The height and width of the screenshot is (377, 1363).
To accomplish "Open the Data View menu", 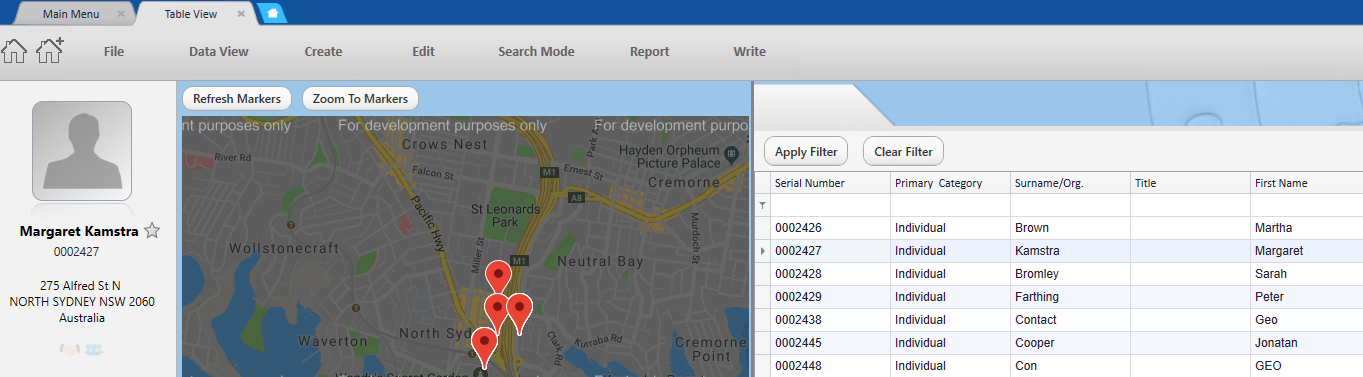I will tap(219, 52).
